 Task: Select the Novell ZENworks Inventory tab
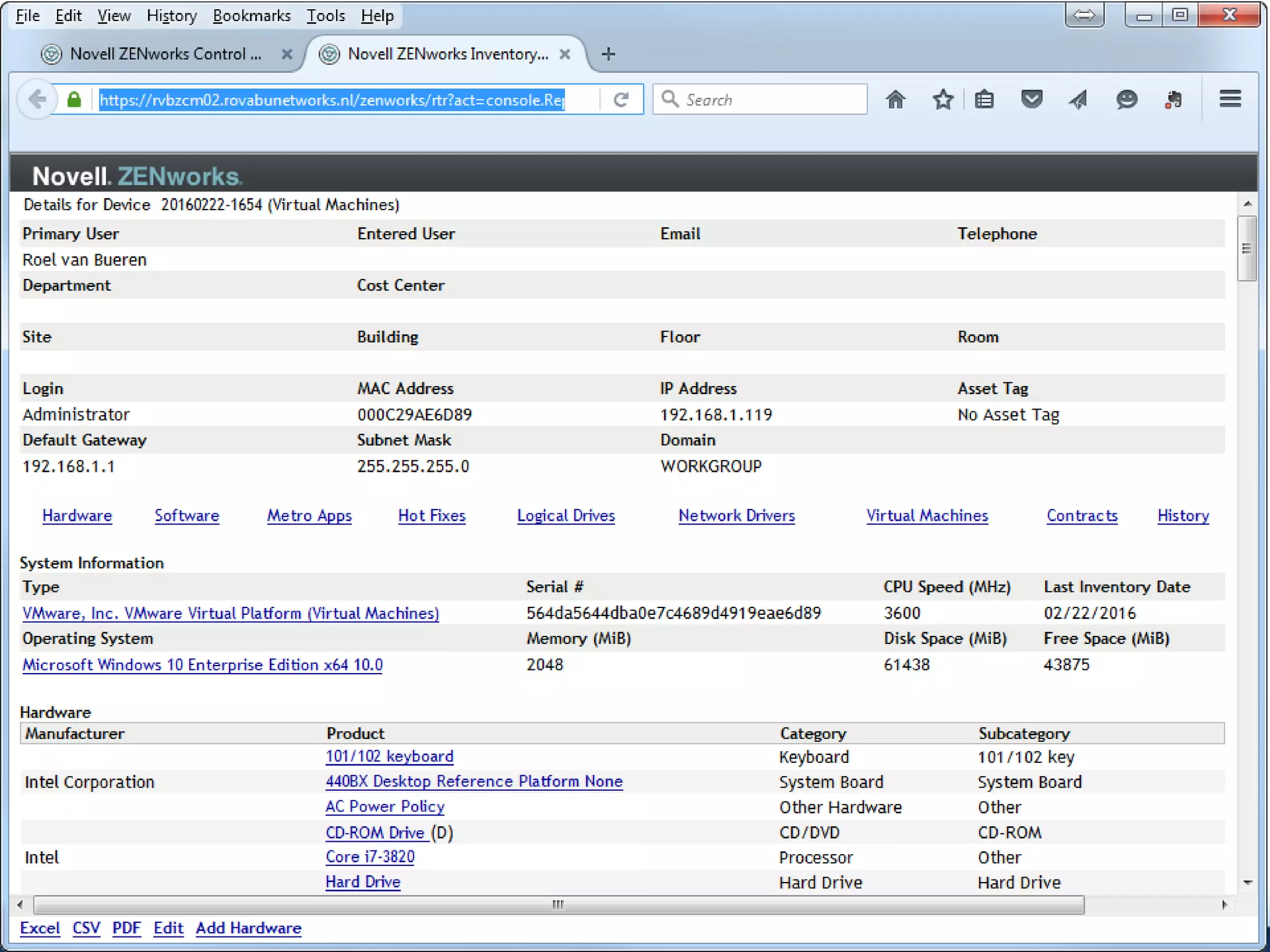point(448,55)
